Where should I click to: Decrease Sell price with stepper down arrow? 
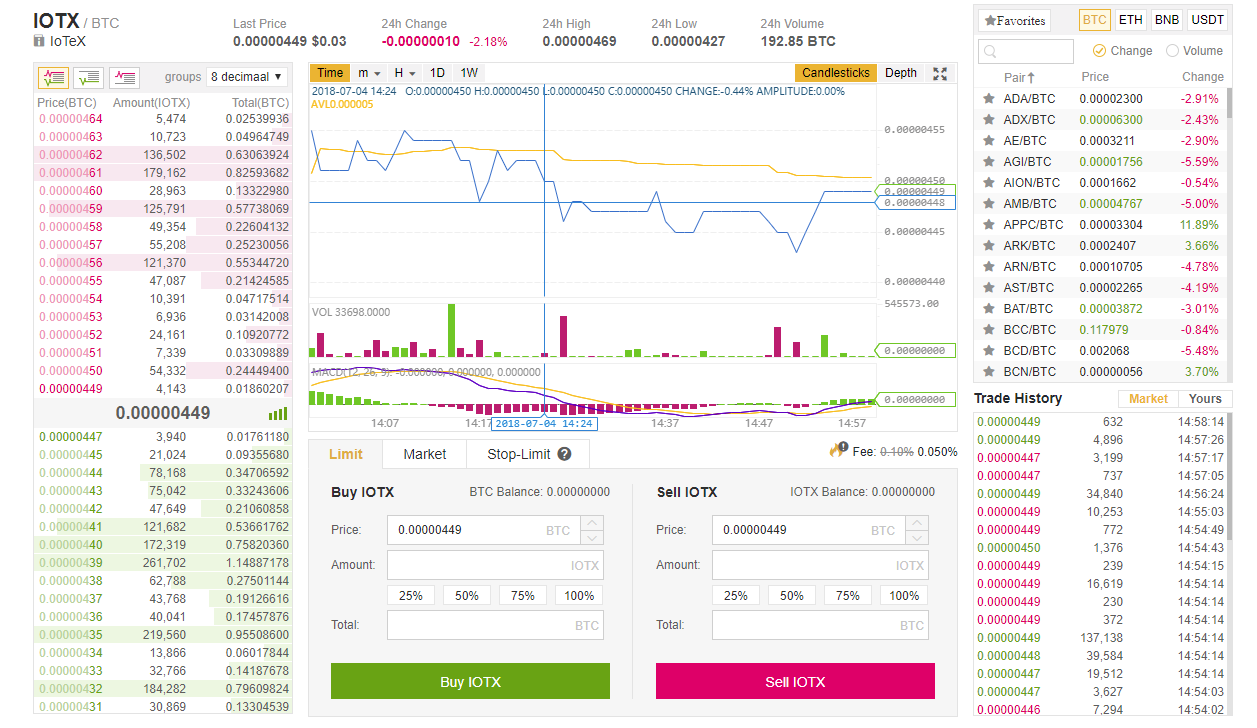pyautogui.click(x=917, y=537)
